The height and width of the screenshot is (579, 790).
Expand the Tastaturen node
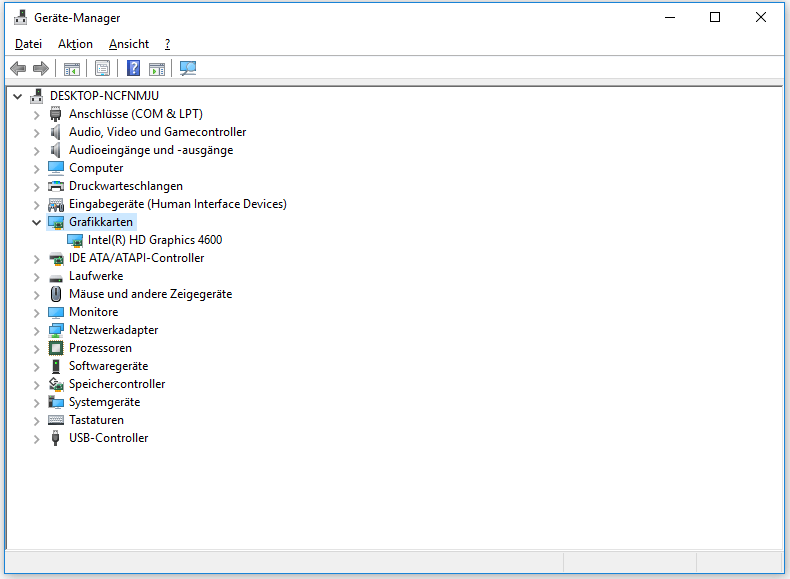tap(36, 421)
